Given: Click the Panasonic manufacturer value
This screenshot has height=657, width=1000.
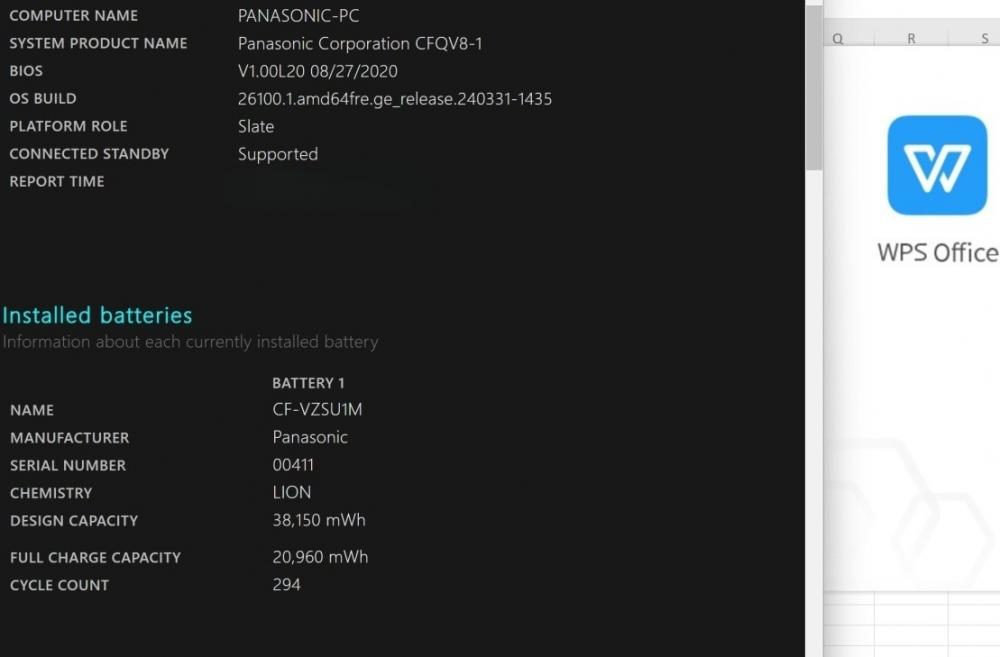Looking at the screenshot, I should click(x=310, y=437).
